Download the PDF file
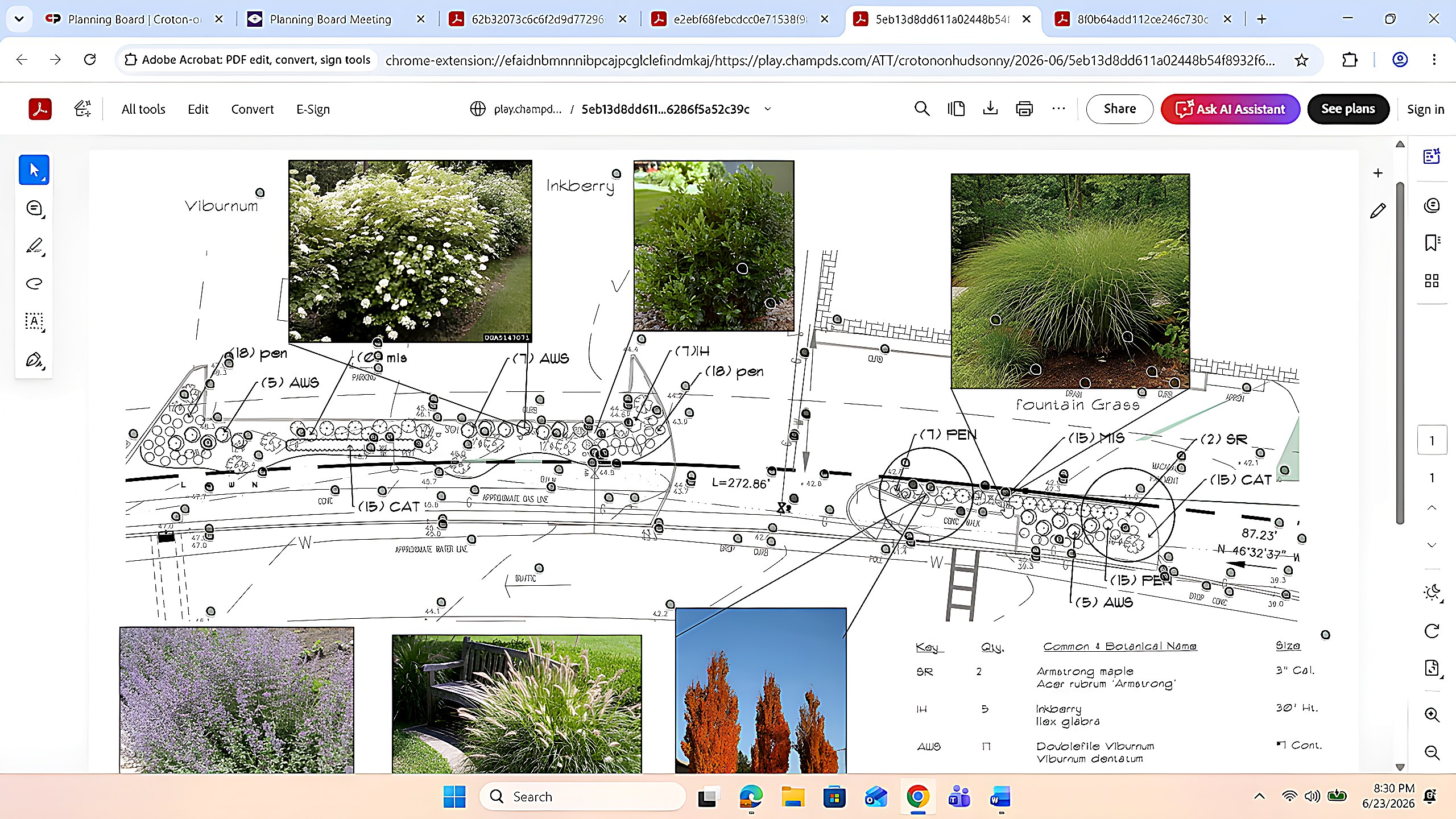Viewport: 1456px width, 819px height. [x=990, y=109]
